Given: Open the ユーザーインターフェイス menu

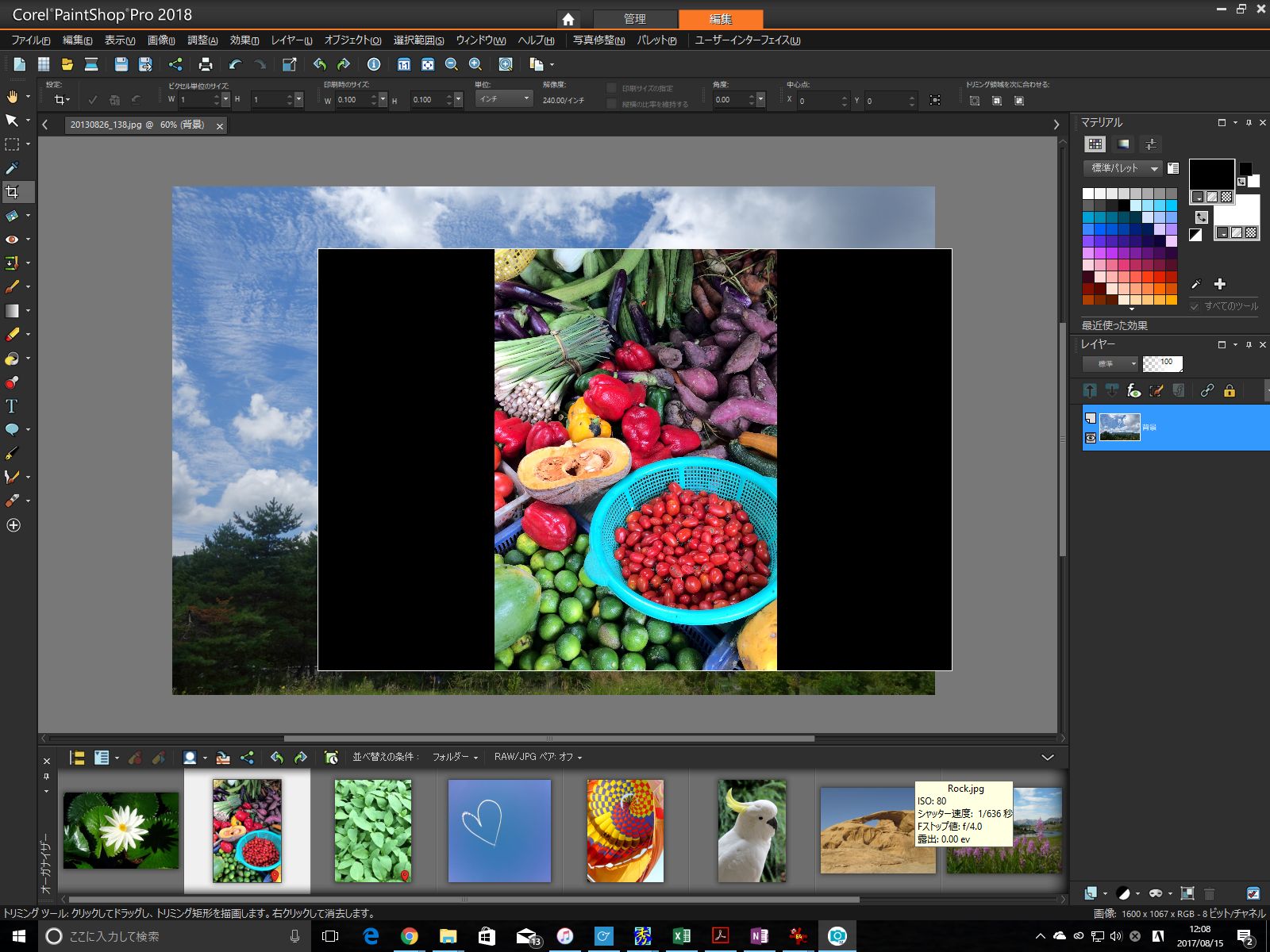Looking at the screenshot, I should point(748,40).
